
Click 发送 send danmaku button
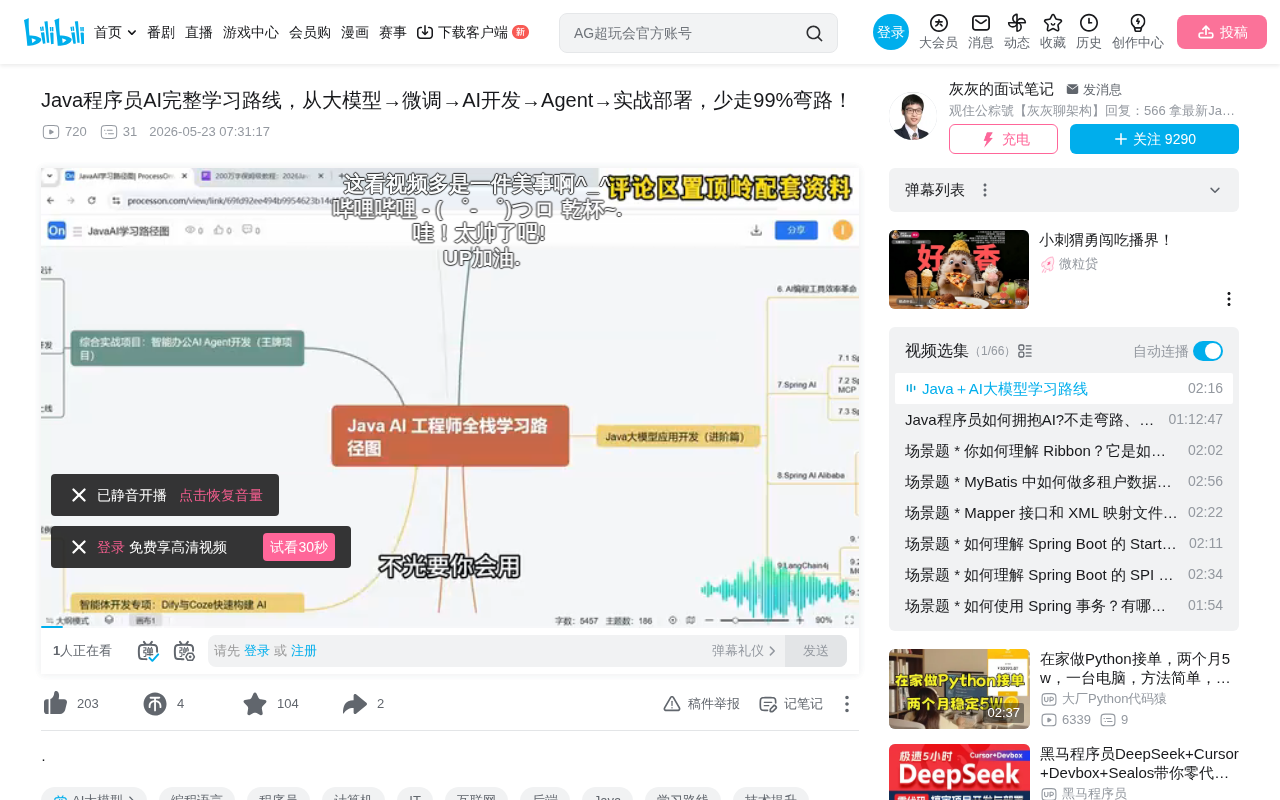pyautogui.click(x=816, y=651)
